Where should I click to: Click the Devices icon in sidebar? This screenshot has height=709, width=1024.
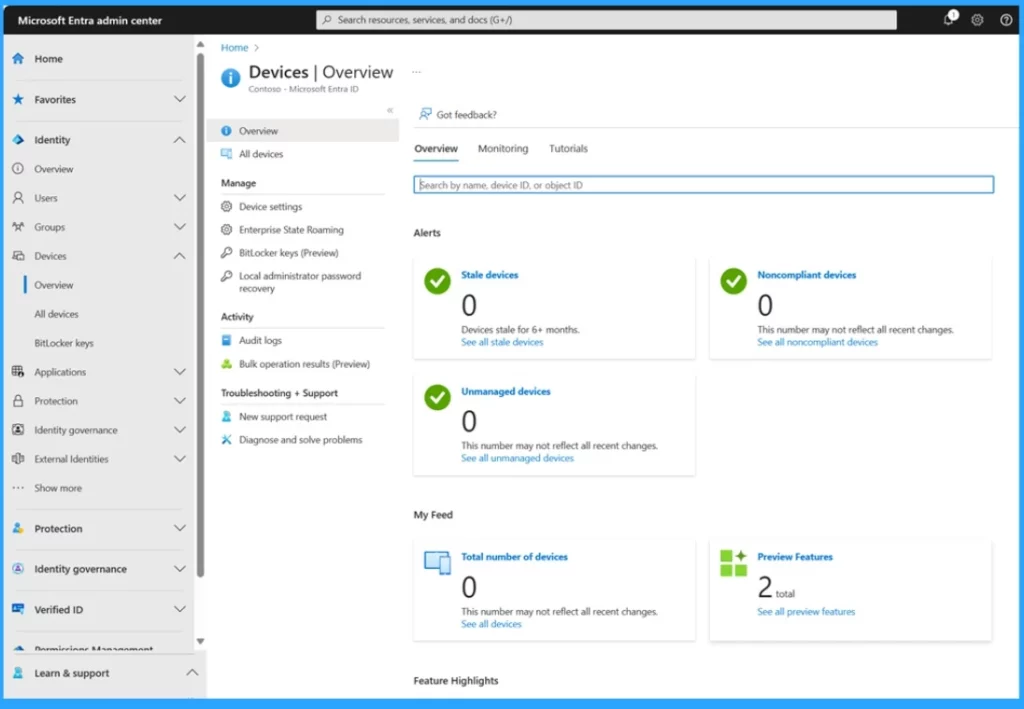(x=18, y=256)
